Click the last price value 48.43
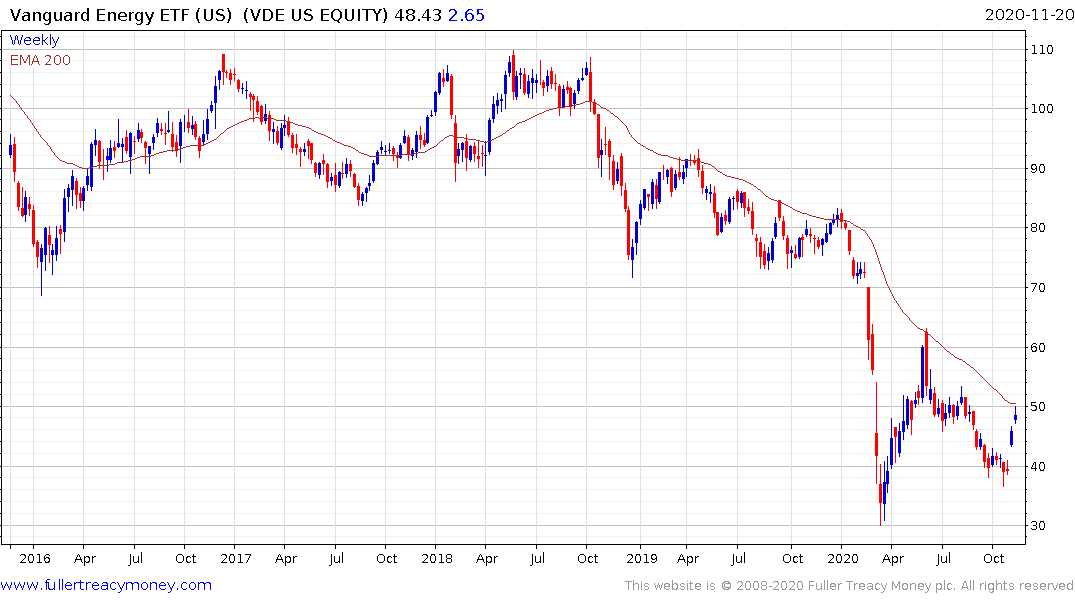This screenshot has width=1075, height=600. tap(418, 15)
